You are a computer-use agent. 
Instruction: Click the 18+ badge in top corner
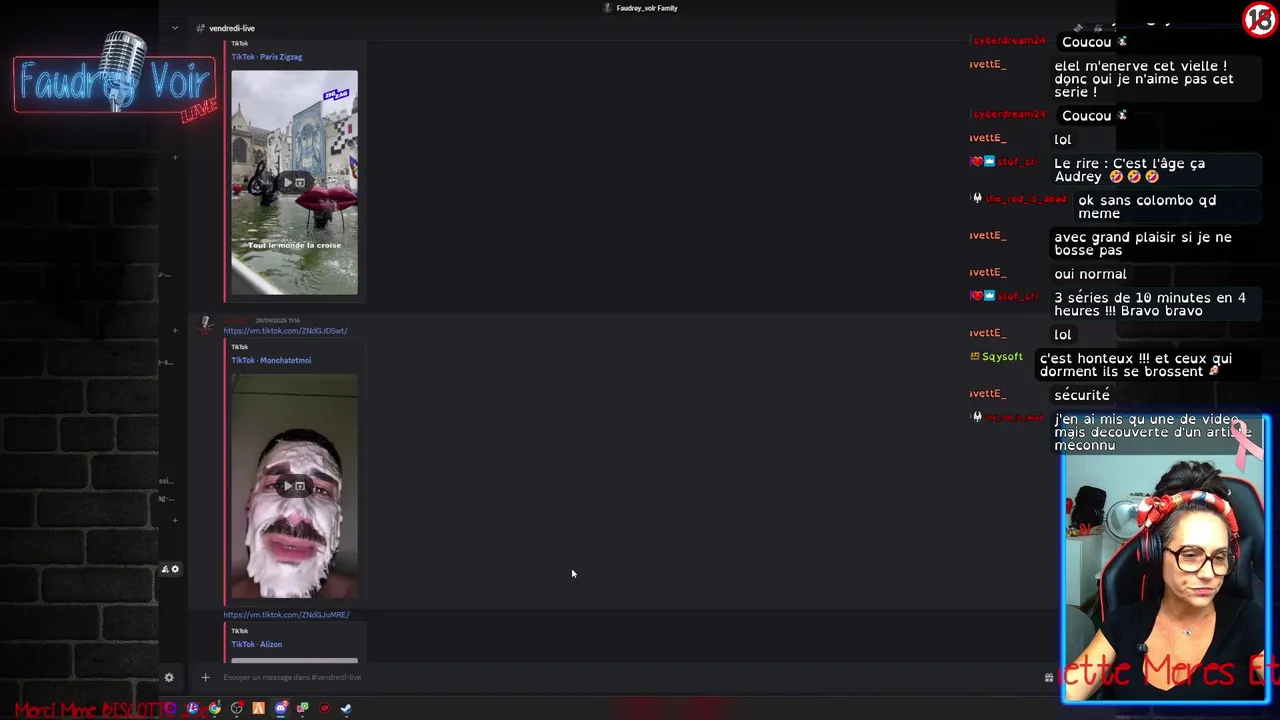(1260, 20)
